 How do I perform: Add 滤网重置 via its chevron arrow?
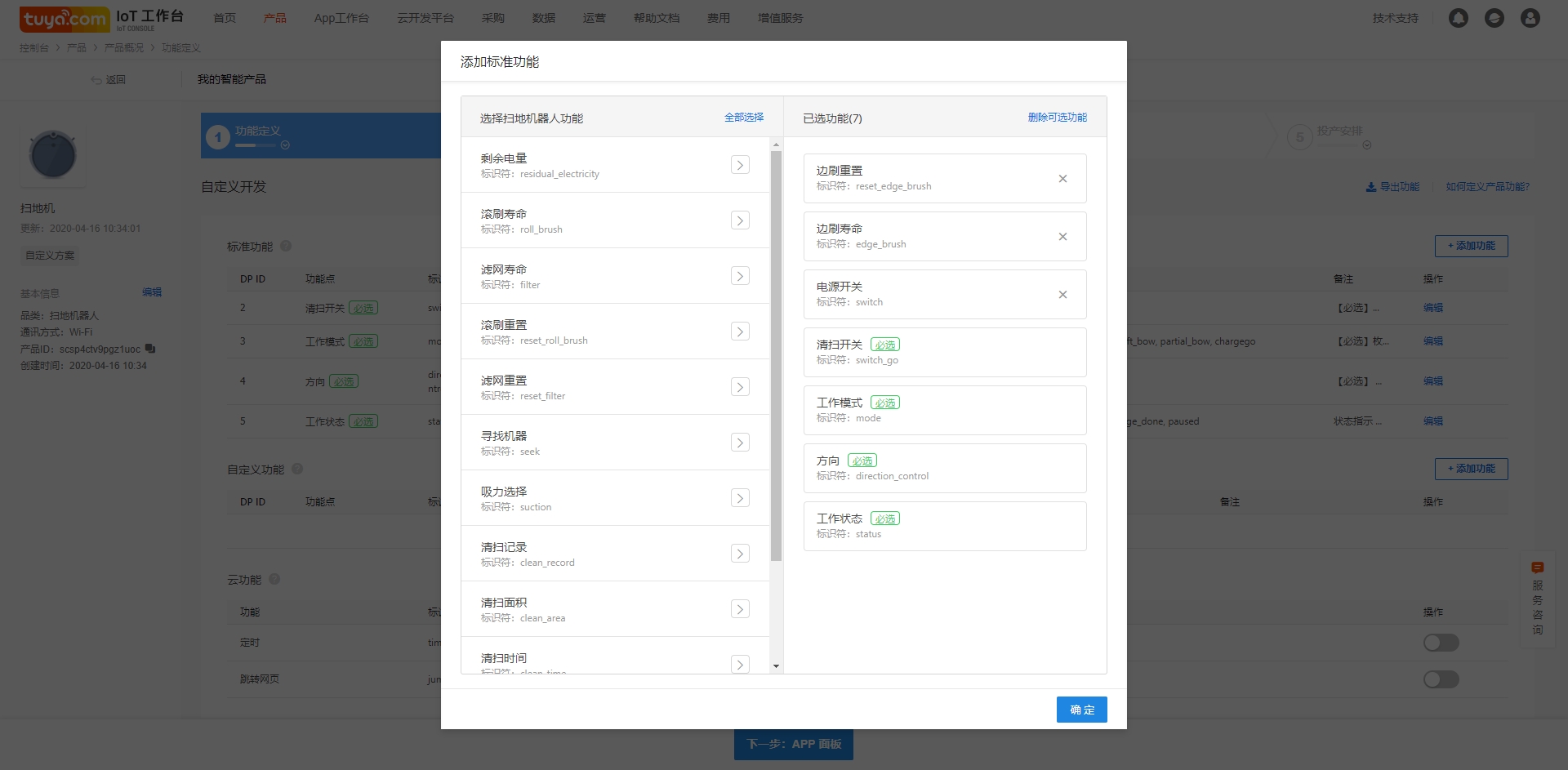(x=740, y=387)
